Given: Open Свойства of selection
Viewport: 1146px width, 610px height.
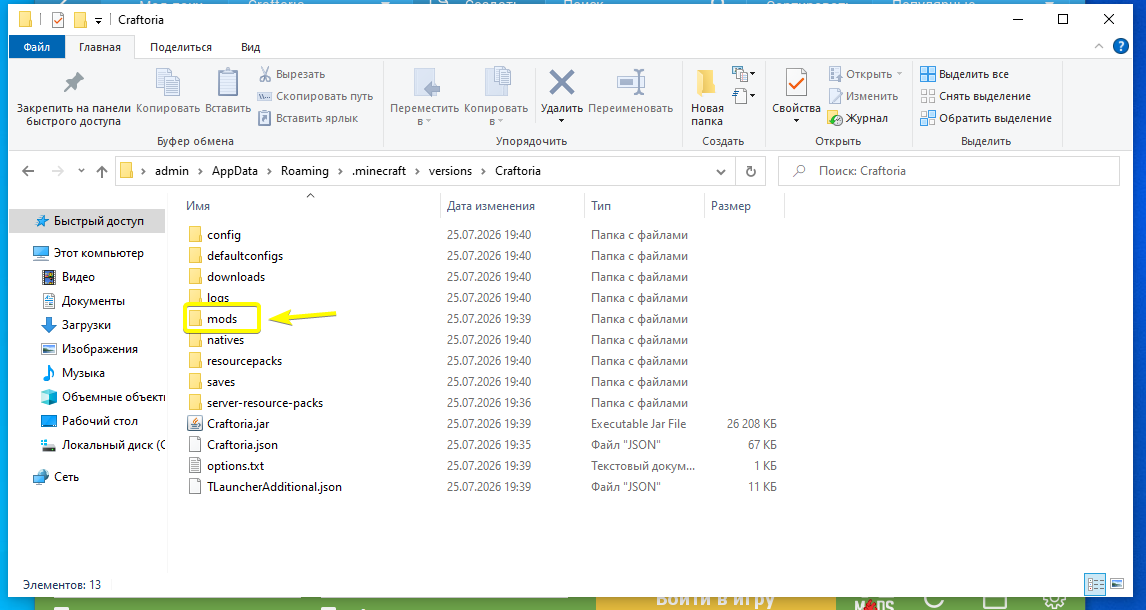Looking at the screenshot, I should point(796,96).
